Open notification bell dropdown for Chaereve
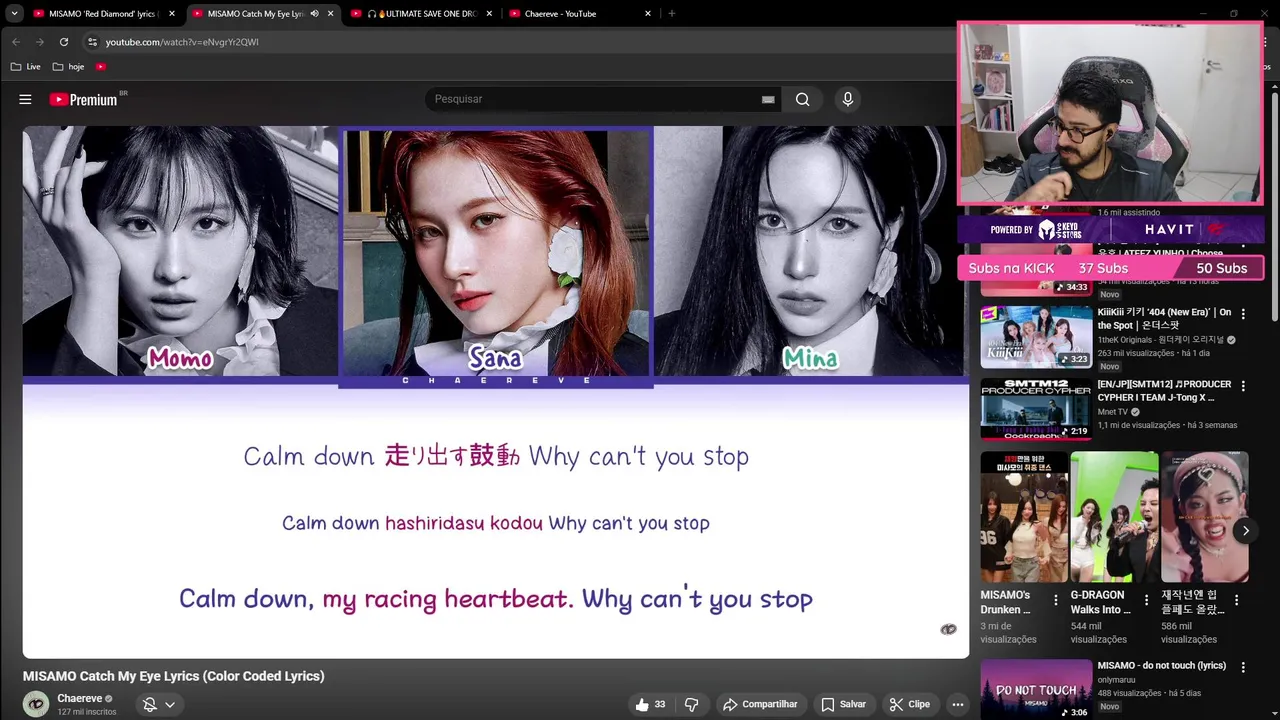 coord(159,704)
